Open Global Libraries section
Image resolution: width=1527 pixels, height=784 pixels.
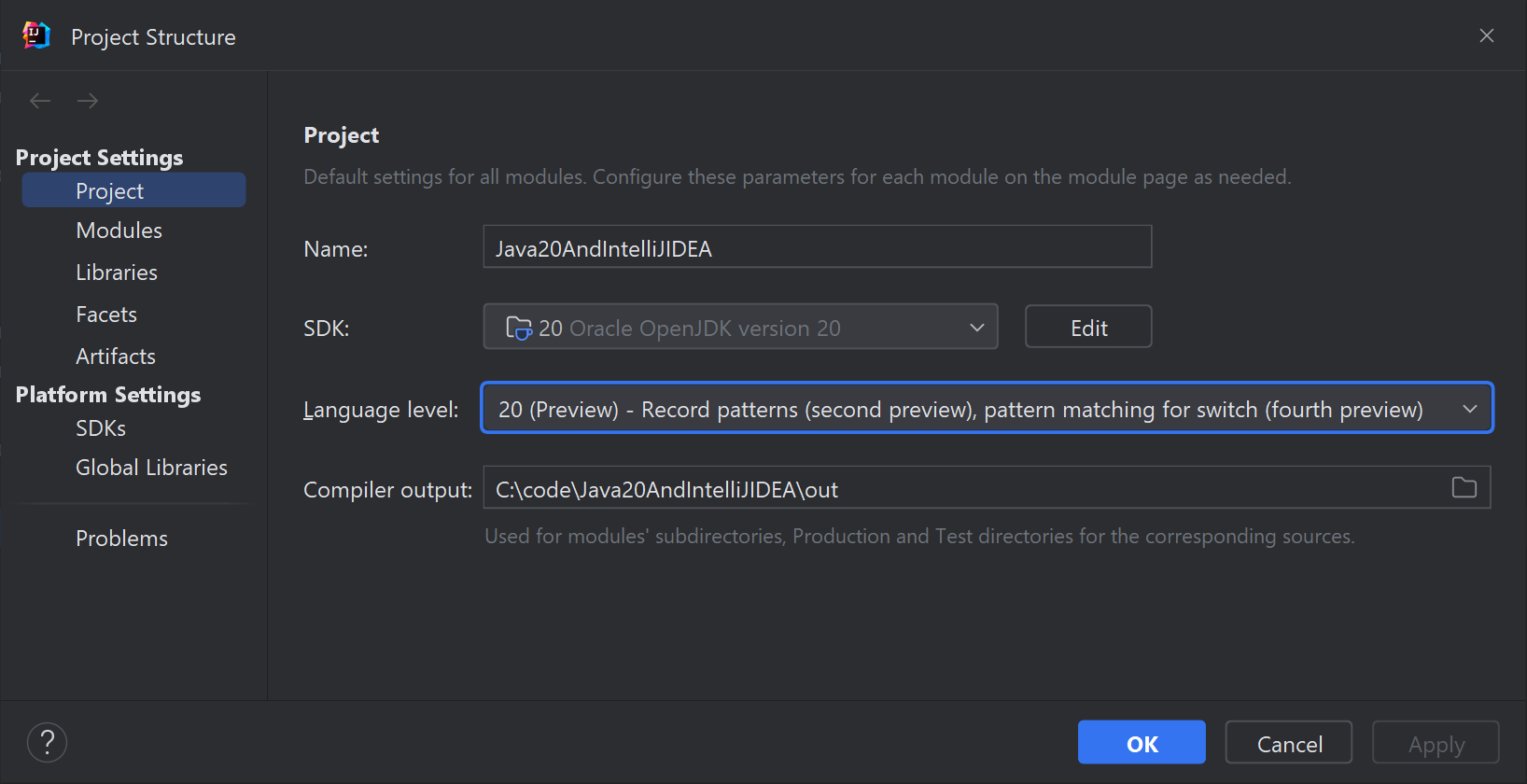(x=151, y=468)
